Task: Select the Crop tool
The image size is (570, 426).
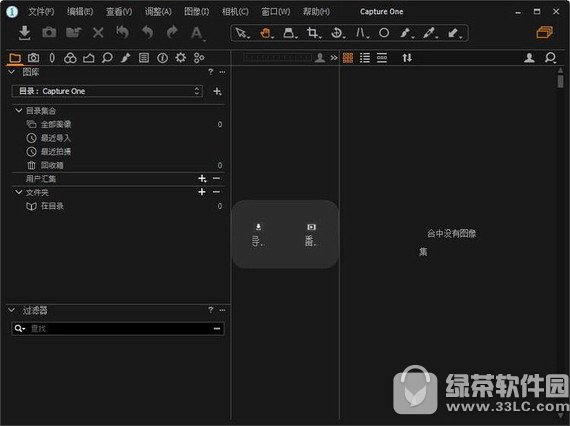Action: tap(313, 33)
